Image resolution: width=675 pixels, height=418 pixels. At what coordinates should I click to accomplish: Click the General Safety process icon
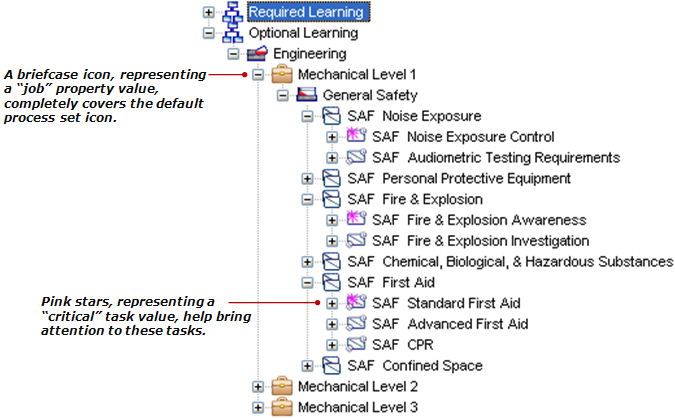point(308,96)
